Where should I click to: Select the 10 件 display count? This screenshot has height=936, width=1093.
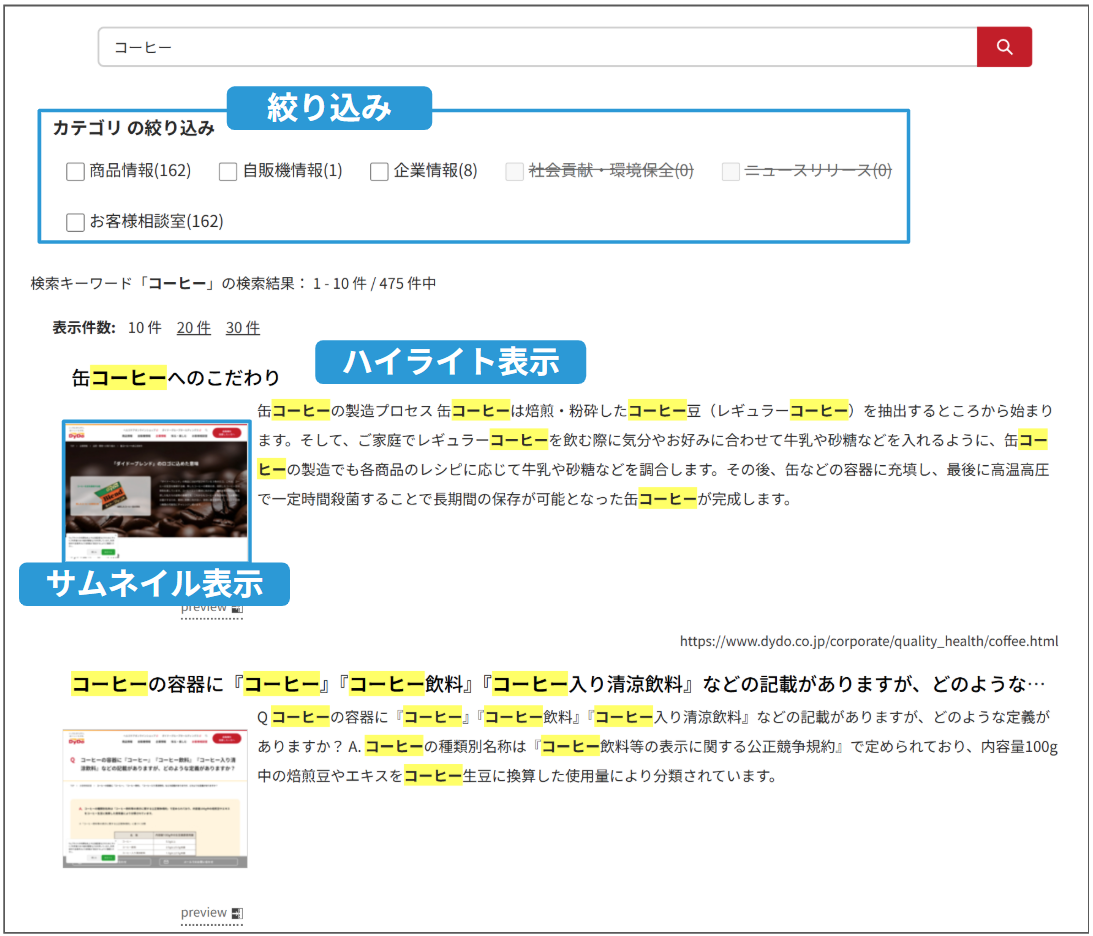point(144,328)
